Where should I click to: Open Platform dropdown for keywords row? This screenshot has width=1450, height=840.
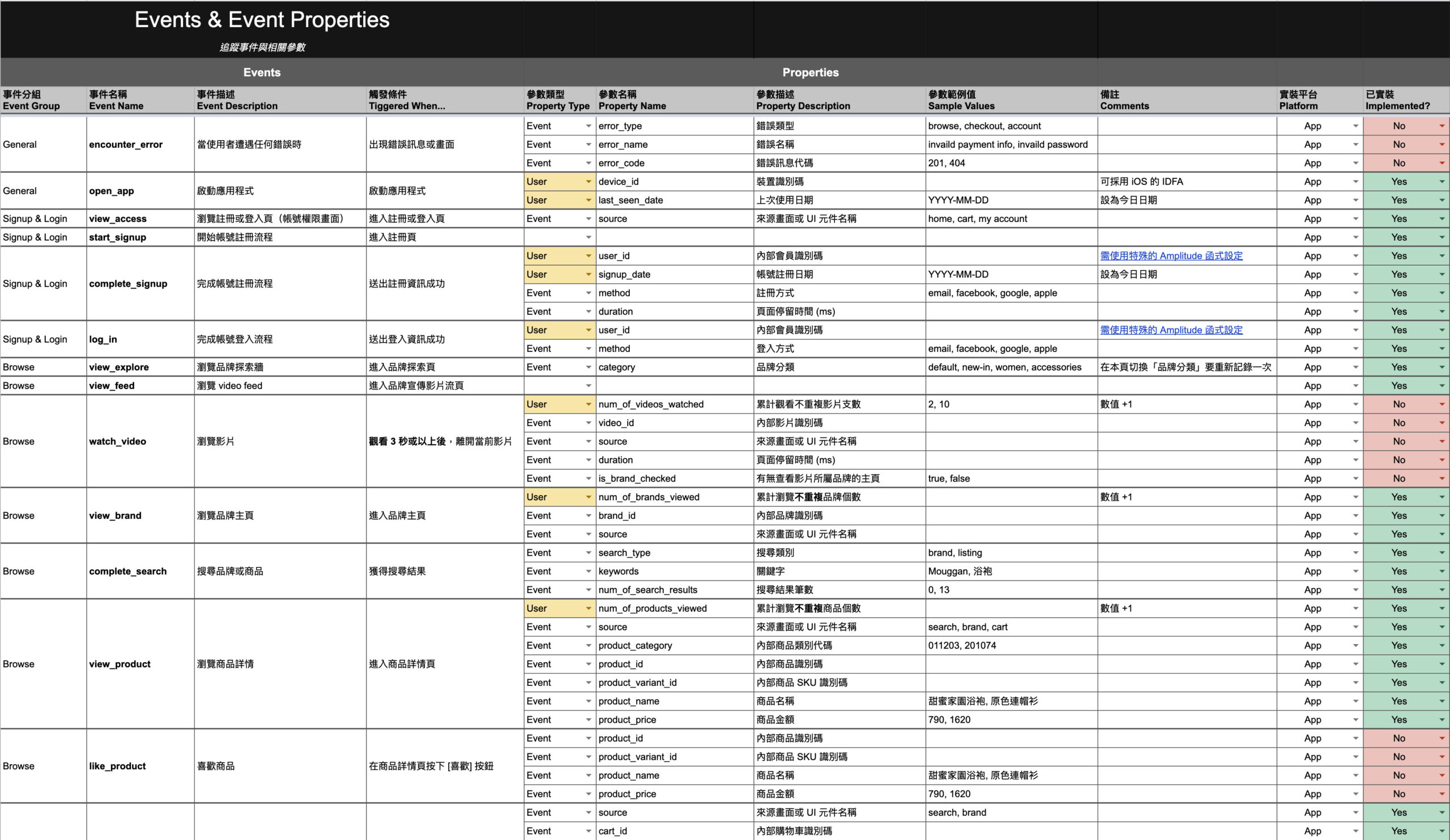click(x=1355, y=572)
